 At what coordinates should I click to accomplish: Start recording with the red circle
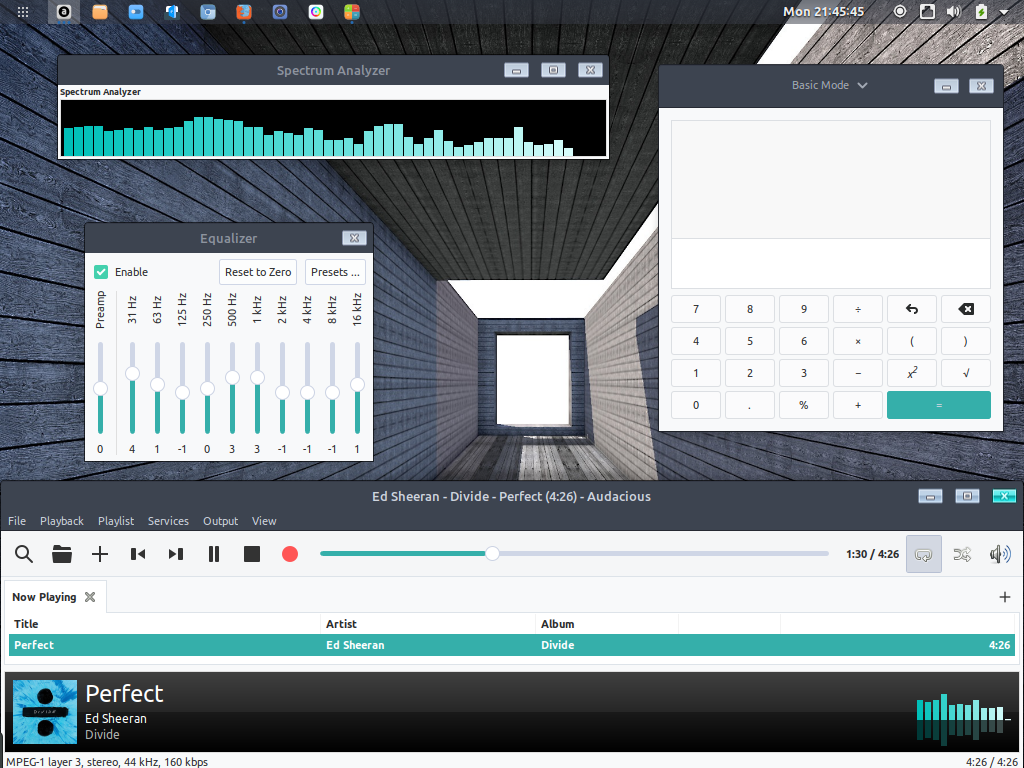point(290,554)
